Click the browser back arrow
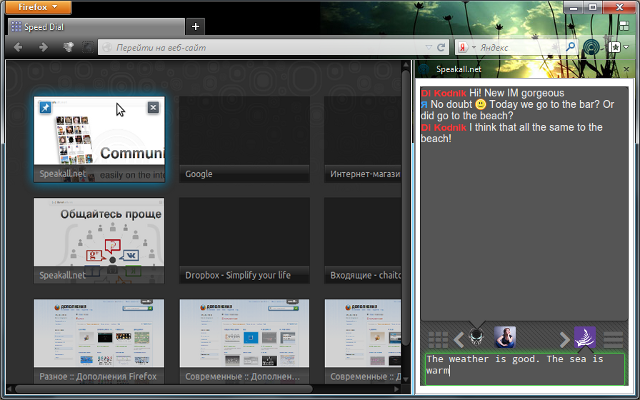640x400 pixels. [x=18, y=47]
